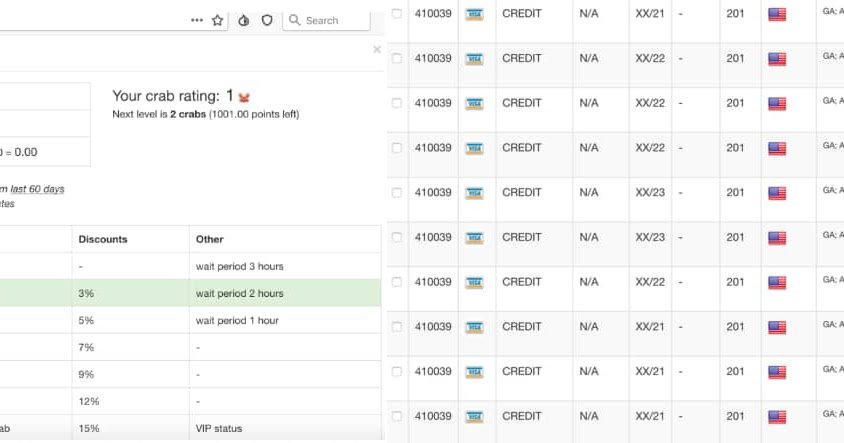Open the browser page actions (three dots) menu
This screenshot has width=844, height=443.
[197, 20]
